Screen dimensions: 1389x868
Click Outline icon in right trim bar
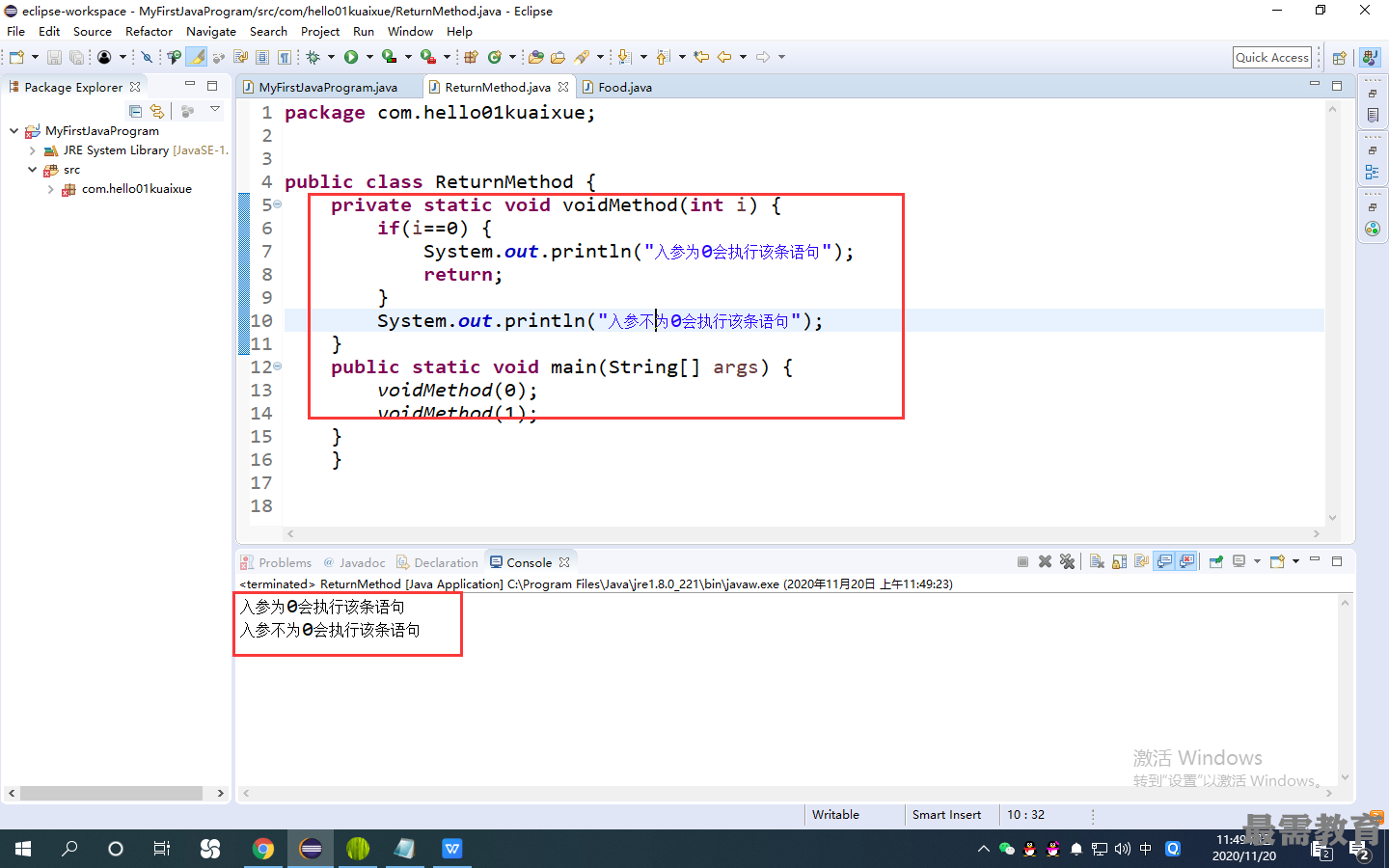tap(1373, 172)
